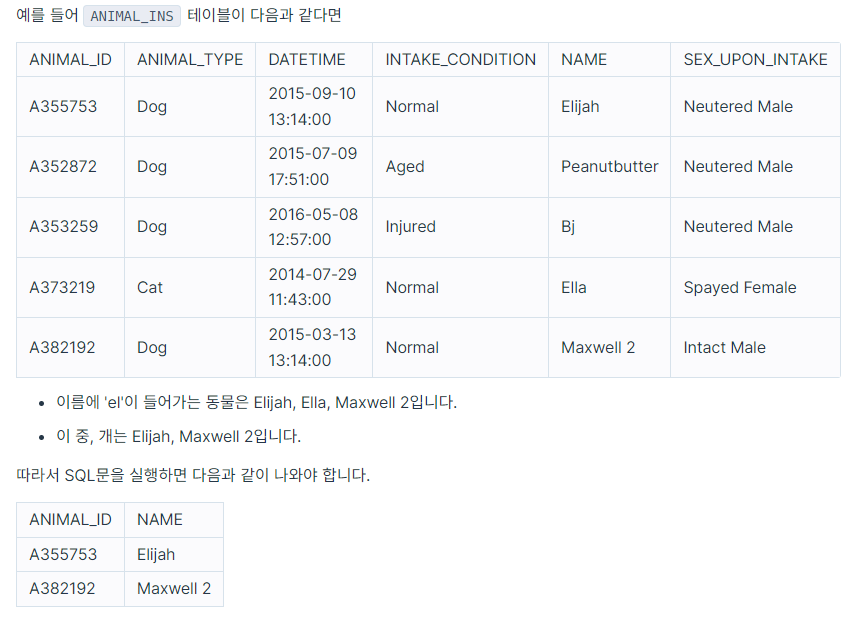This screenshot has width=857, height=617.
Task: Select the ANIMAL_ID column header in the input table
Action: (71, 60)
